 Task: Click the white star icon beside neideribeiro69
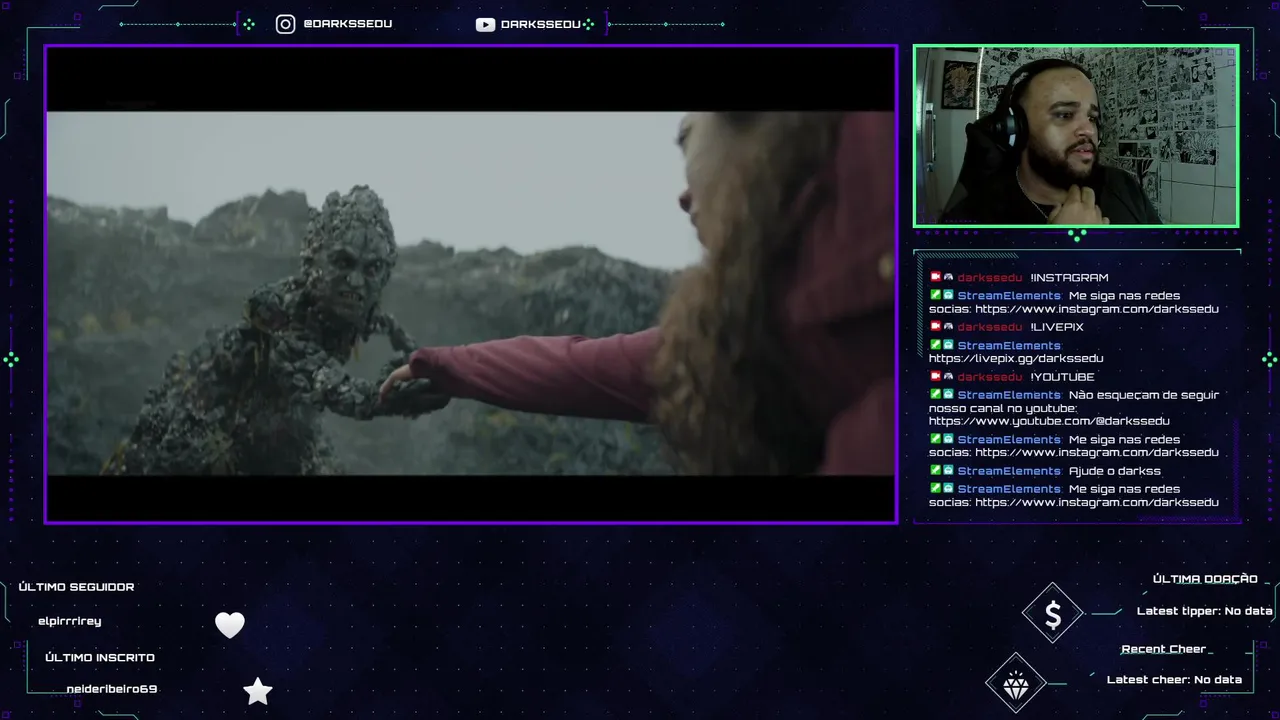(x=258, y=691)
